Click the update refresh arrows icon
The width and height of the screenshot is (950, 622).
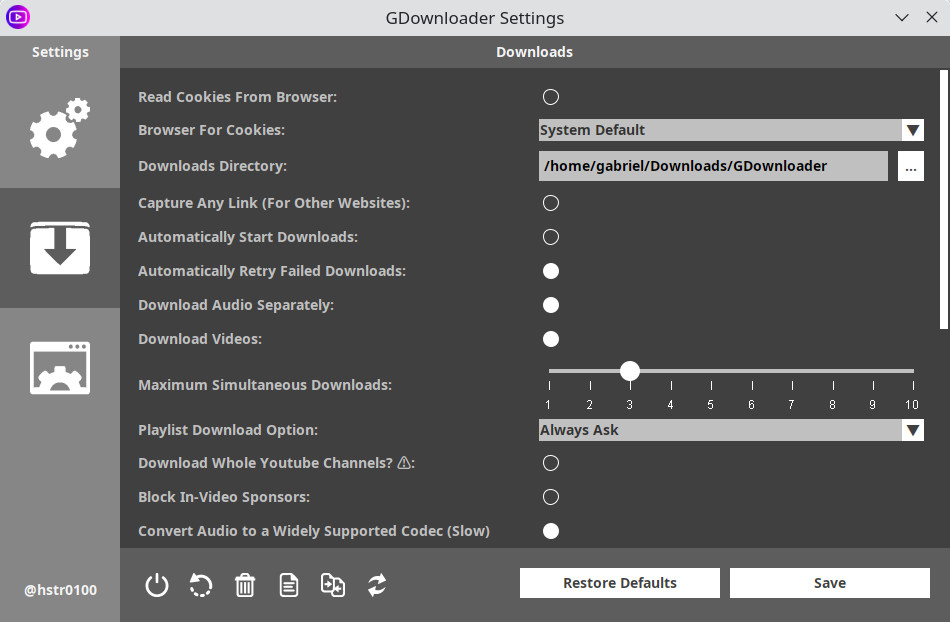(x=377, y=585)
